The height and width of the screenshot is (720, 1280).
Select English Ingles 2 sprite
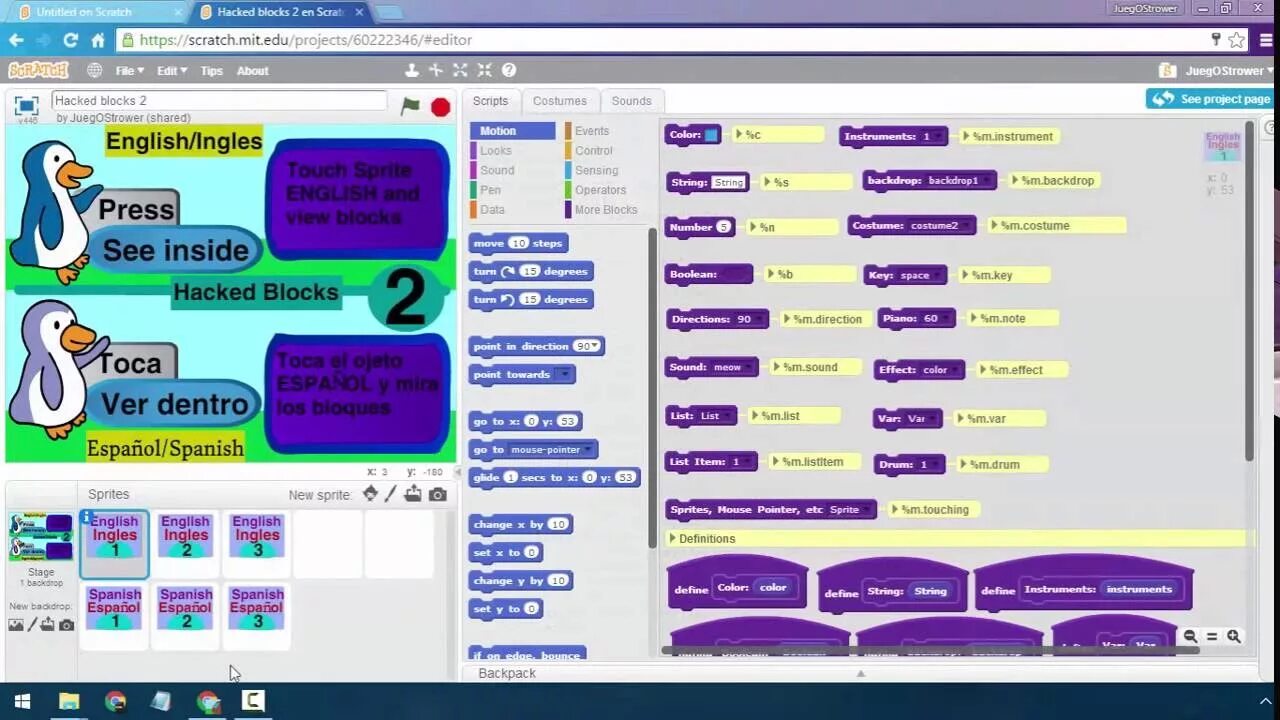click(186, 545)
